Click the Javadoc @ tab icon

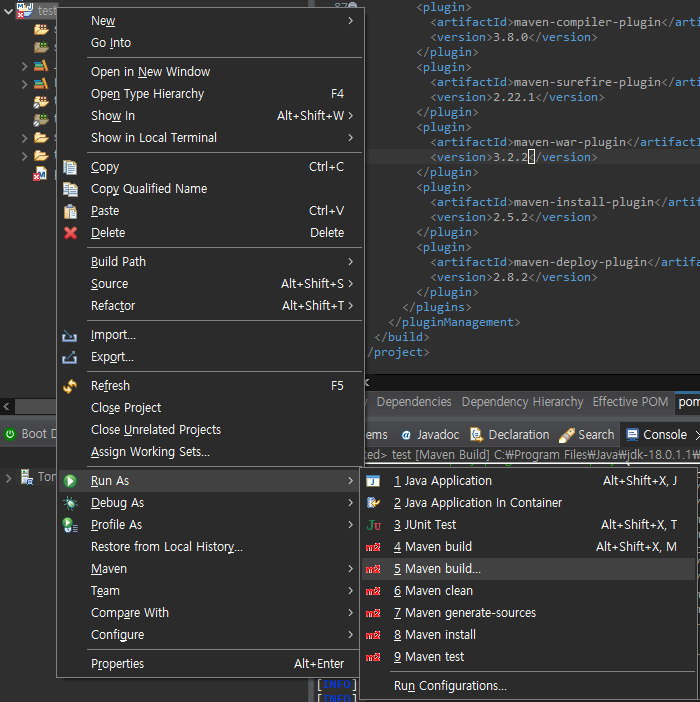[406, 435]
